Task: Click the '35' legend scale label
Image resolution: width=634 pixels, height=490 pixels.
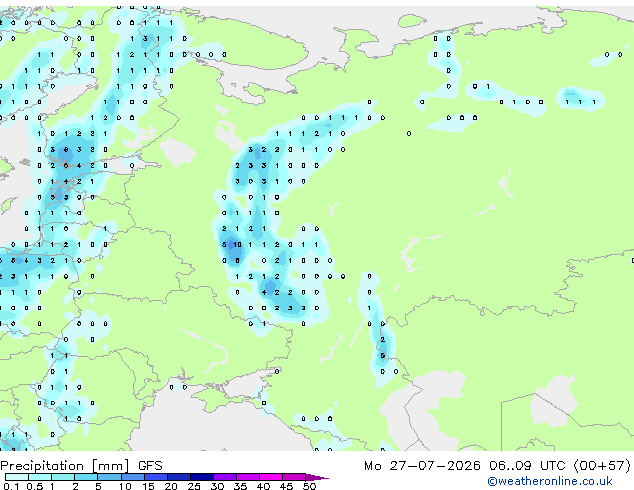Action: tap(240, 486)
